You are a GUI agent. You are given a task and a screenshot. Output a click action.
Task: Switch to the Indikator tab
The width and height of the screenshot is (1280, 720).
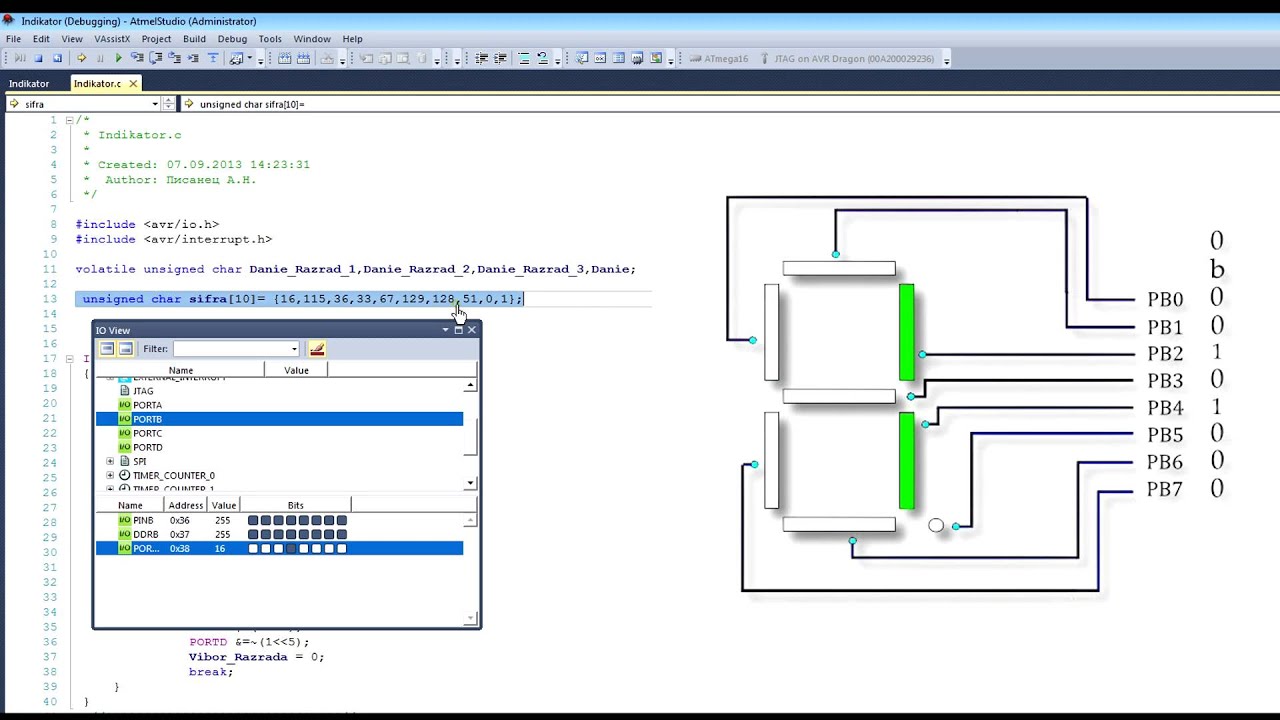[x=29, y=84]
